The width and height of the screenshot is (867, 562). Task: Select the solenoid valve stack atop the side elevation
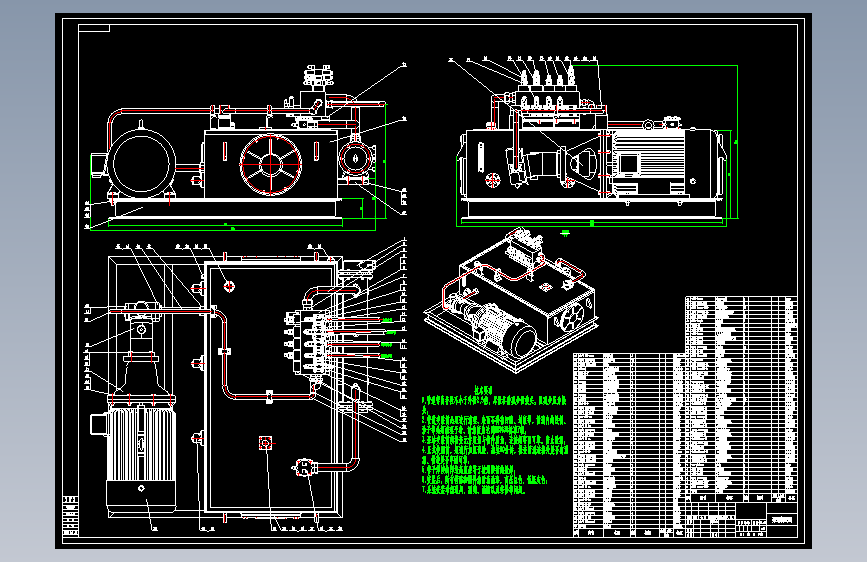click(x=546, y=86)
